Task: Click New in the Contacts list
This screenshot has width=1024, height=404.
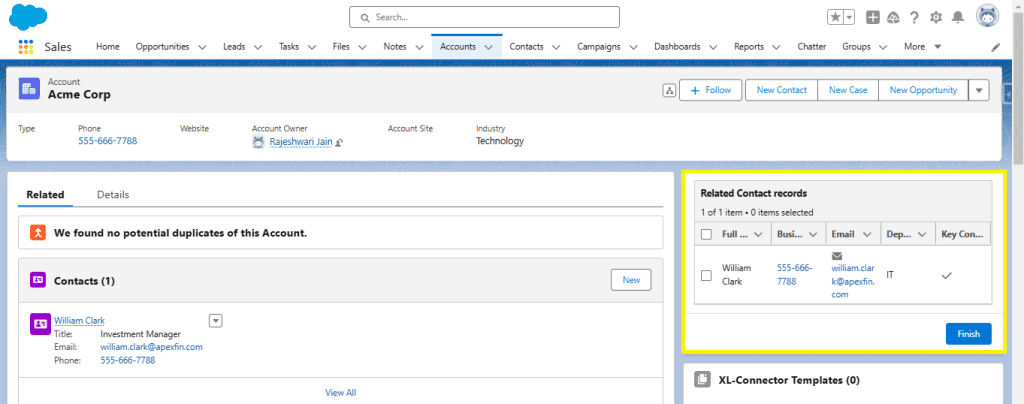Action: [632, 280]
